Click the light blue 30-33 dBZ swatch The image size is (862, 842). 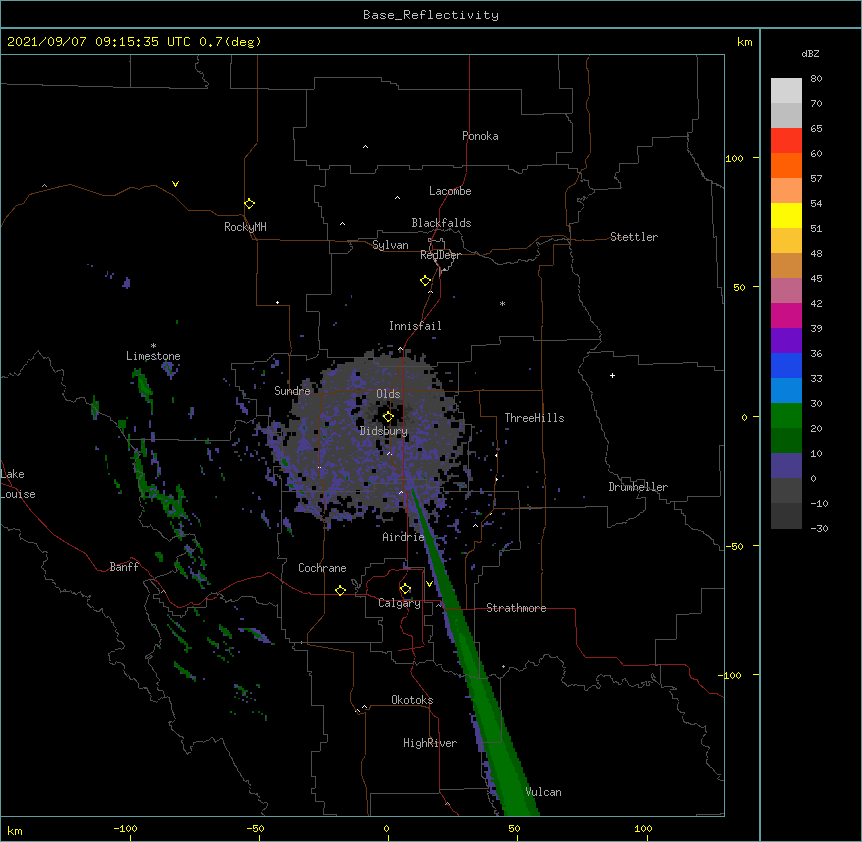coord(786,391)
